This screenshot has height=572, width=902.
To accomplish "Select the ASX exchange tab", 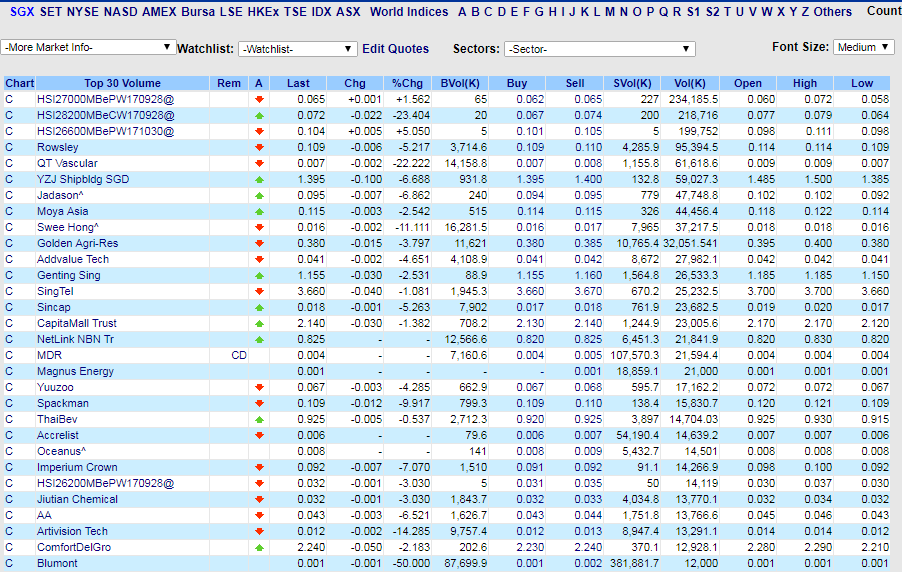I will [x=348, y=12].
